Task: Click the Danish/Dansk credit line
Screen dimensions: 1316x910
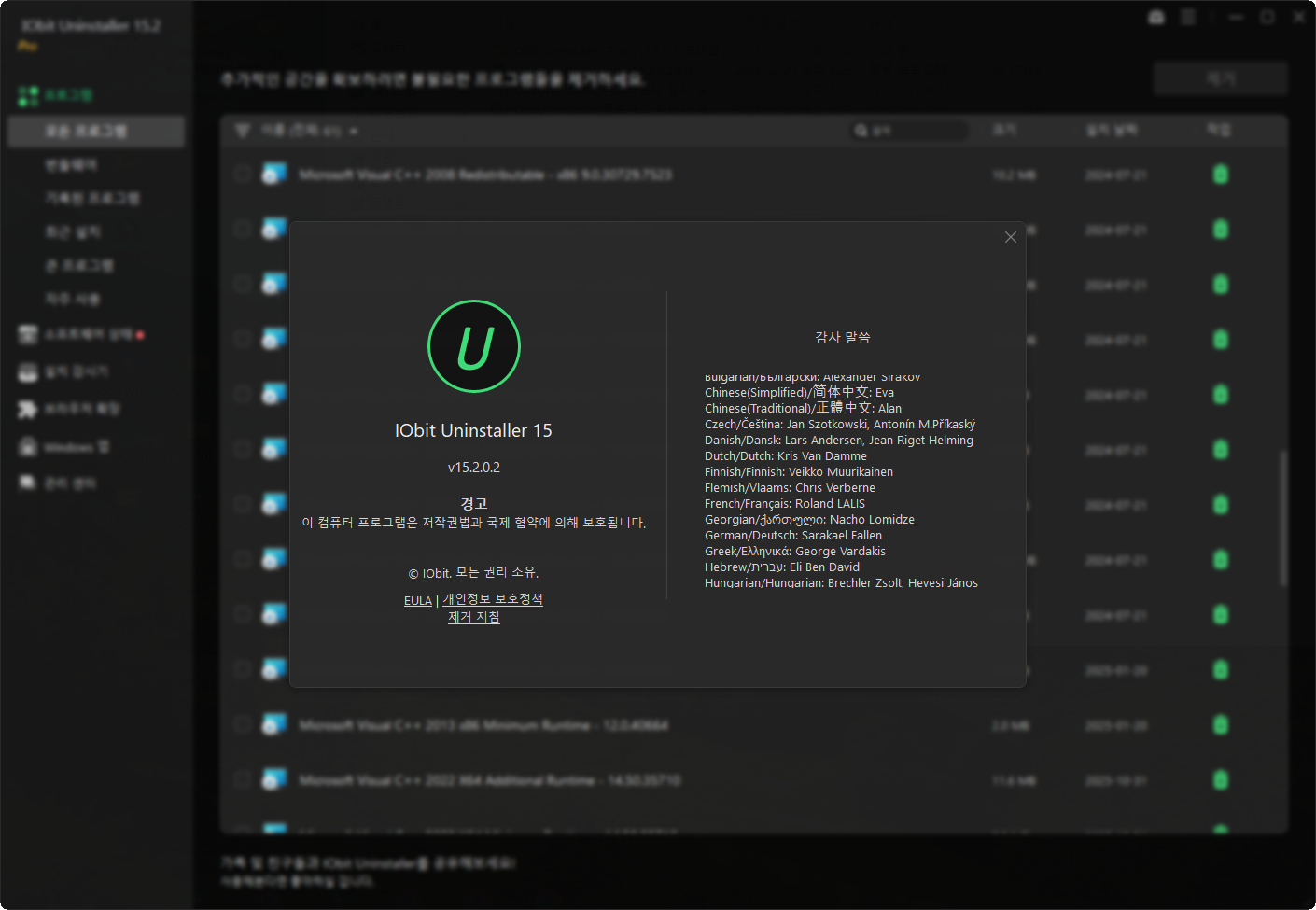Action: click(839, 440)
